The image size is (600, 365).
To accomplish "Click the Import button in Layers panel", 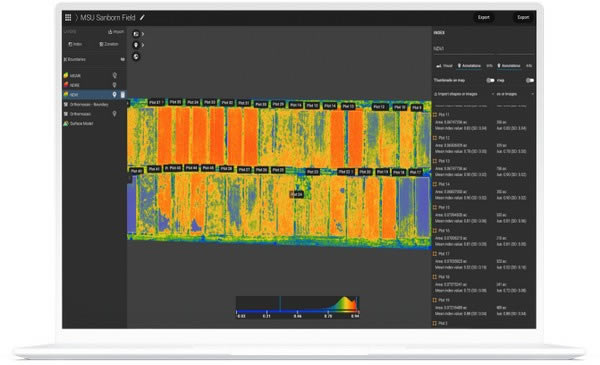I will click(116, 32).
